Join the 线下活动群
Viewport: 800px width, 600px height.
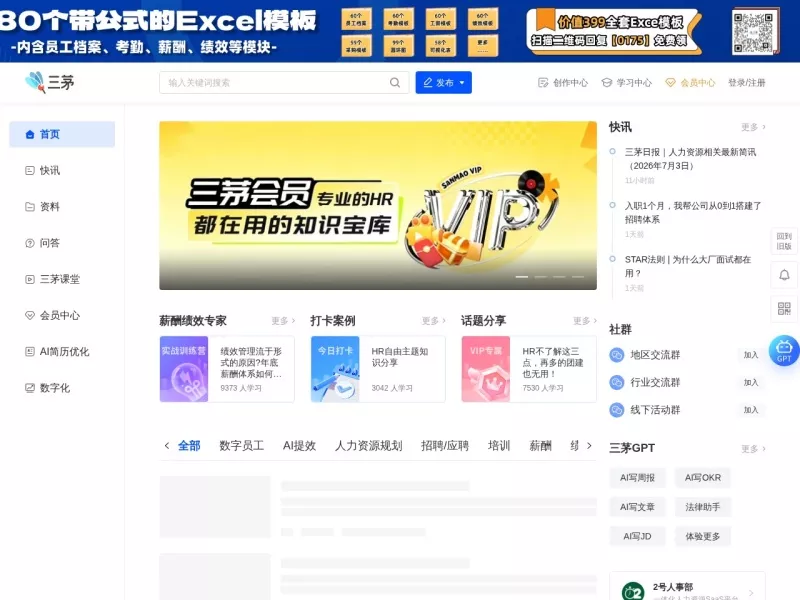click(x=751, y=410)
